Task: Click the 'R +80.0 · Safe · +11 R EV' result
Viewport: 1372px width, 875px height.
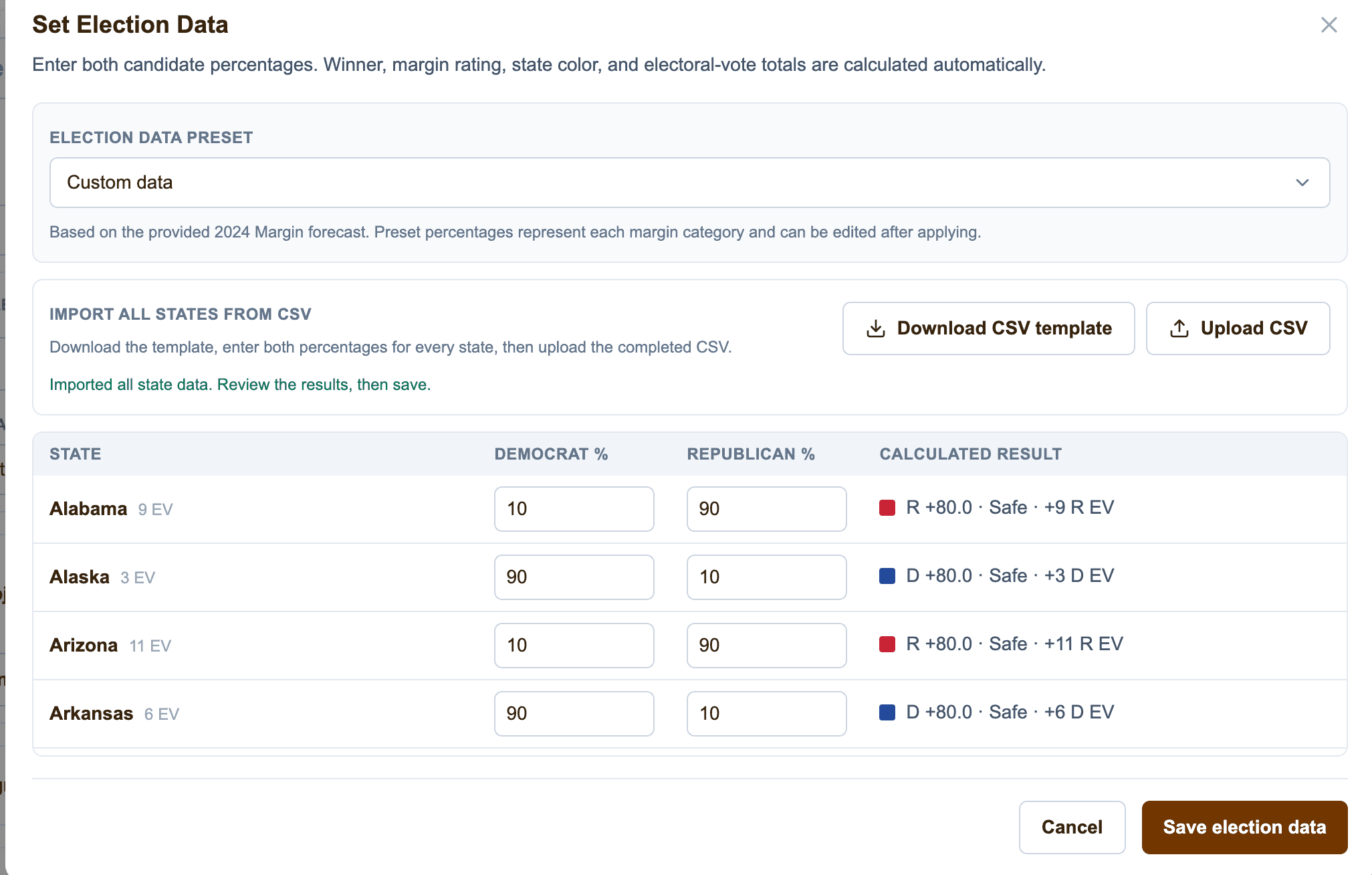Action: pyautogui.click(x=1014, y=644)
